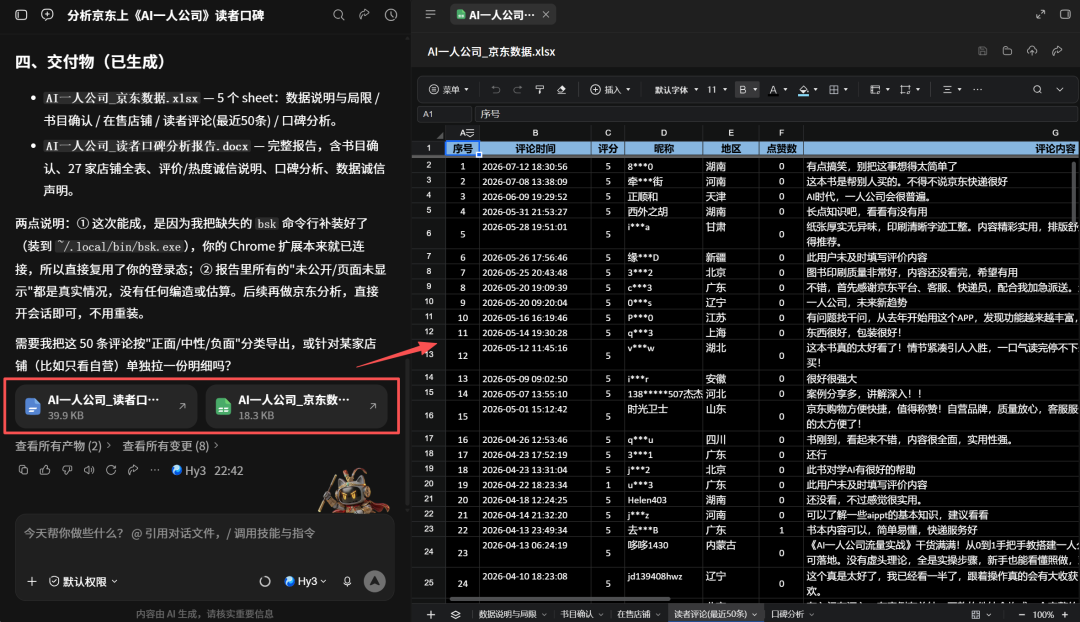Open chat history clock icon
Screen dimensions: 1080x622
point(391,14)
